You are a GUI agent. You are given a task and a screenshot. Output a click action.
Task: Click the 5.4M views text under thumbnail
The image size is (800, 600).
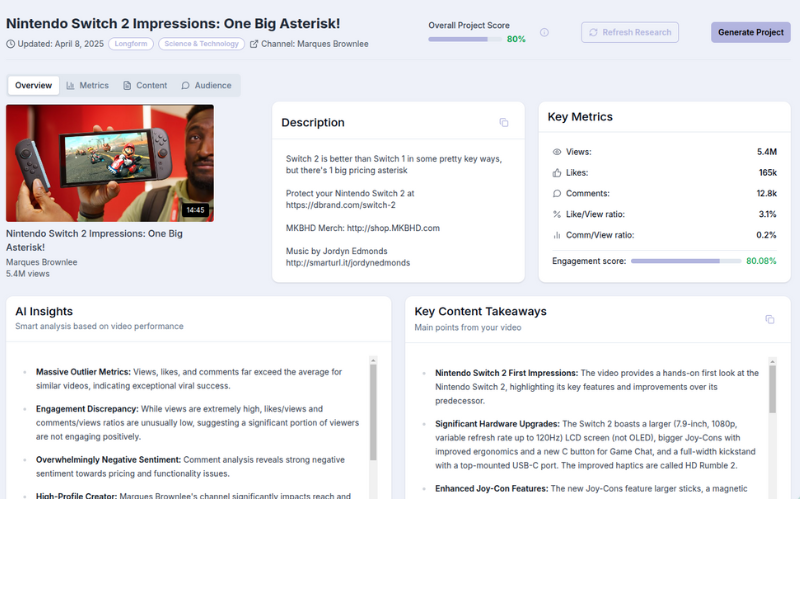pyautogui.click(x=28, y=274)
